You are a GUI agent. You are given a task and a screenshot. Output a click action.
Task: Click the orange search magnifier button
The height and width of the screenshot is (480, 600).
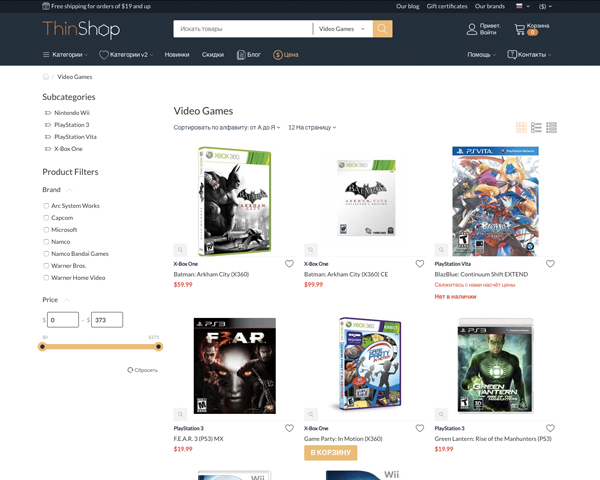[382, 29]
